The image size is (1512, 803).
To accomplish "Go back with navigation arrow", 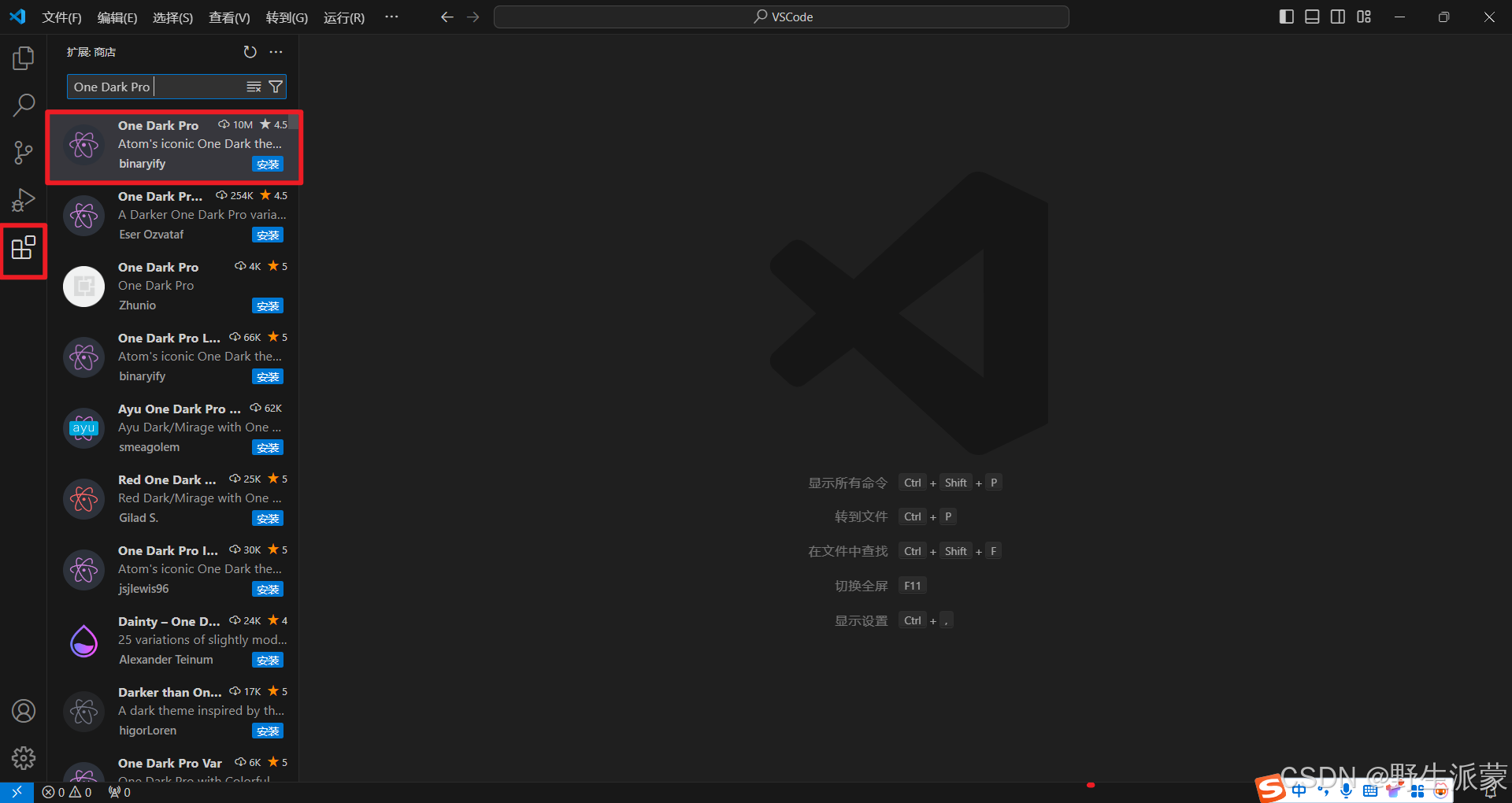I will coord(447,17).
